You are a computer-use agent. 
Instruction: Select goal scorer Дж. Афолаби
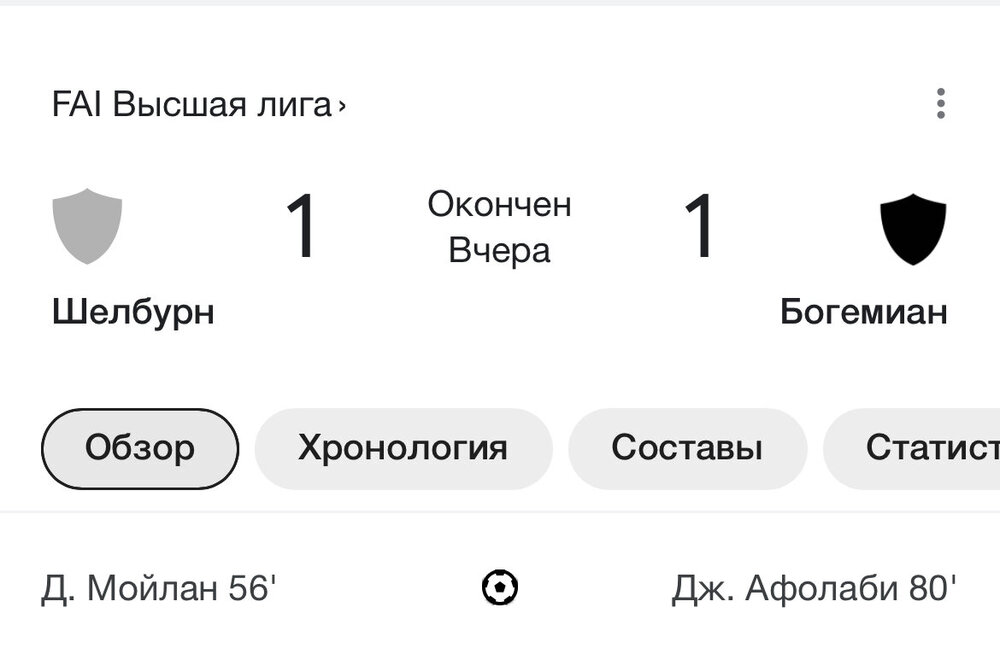click(x=785, y=588)
